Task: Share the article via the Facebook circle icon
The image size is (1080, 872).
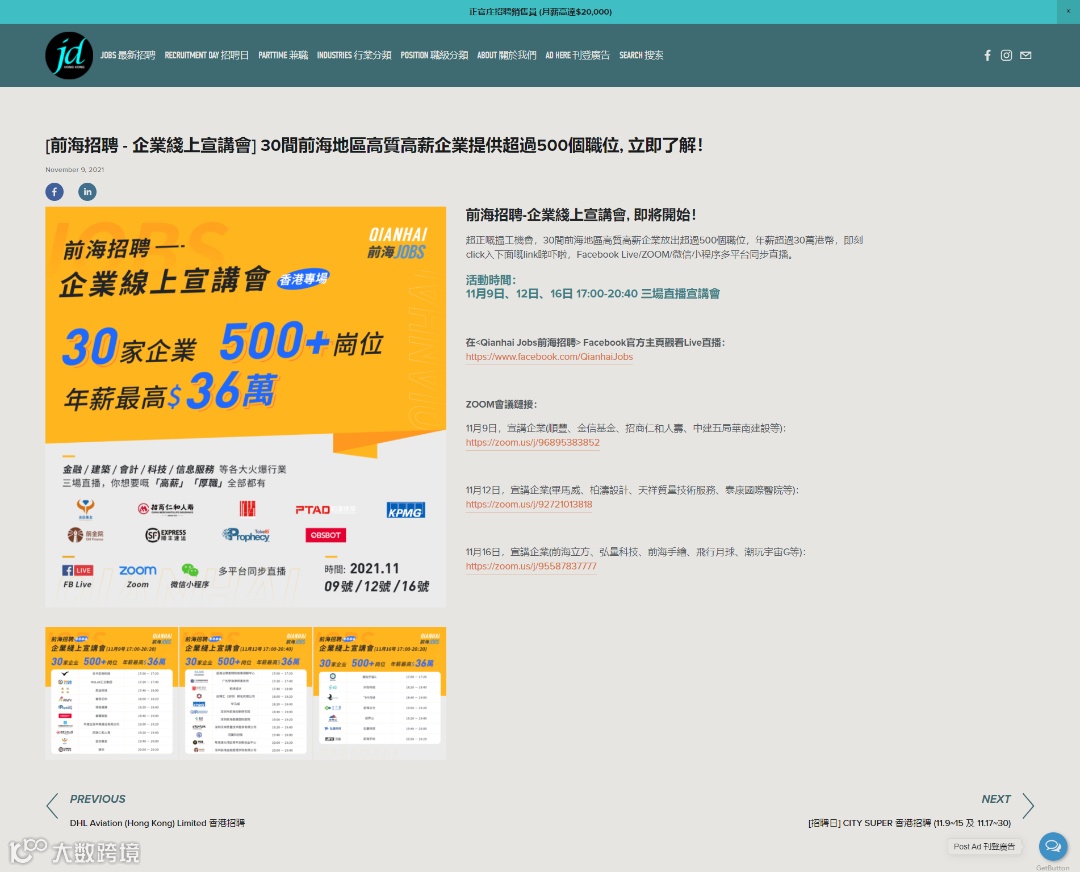Action: pos(54,191)
